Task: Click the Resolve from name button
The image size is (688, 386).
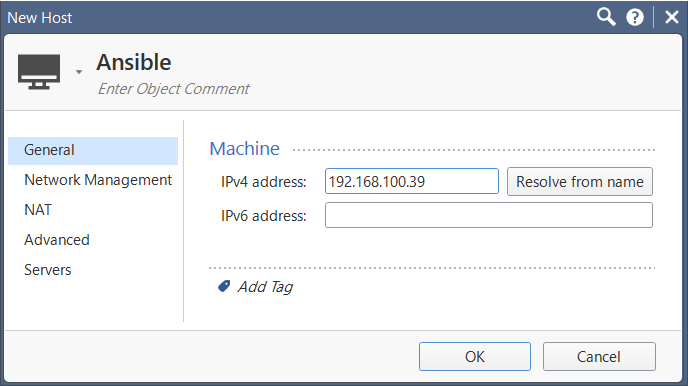Action: [580, 182]
